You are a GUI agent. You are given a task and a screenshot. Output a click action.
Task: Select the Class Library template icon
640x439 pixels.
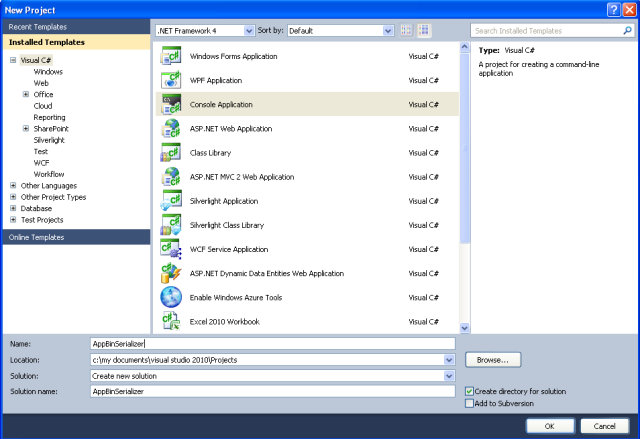170,152
